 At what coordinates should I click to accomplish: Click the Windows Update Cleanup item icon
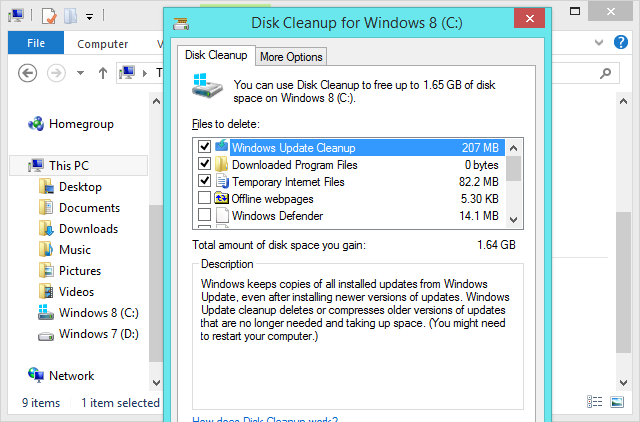(222, 146)
